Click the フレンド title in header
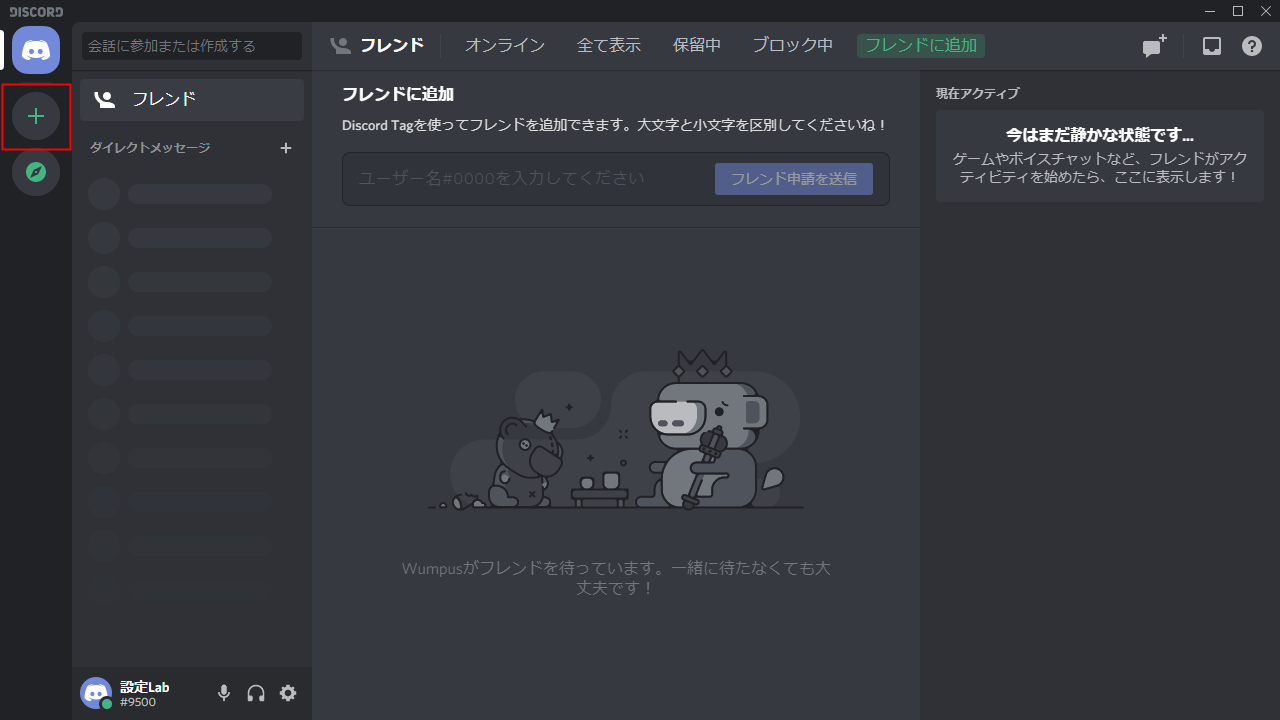The width and height of the screenshot is (1280, 720). click(x=392, y=46)
